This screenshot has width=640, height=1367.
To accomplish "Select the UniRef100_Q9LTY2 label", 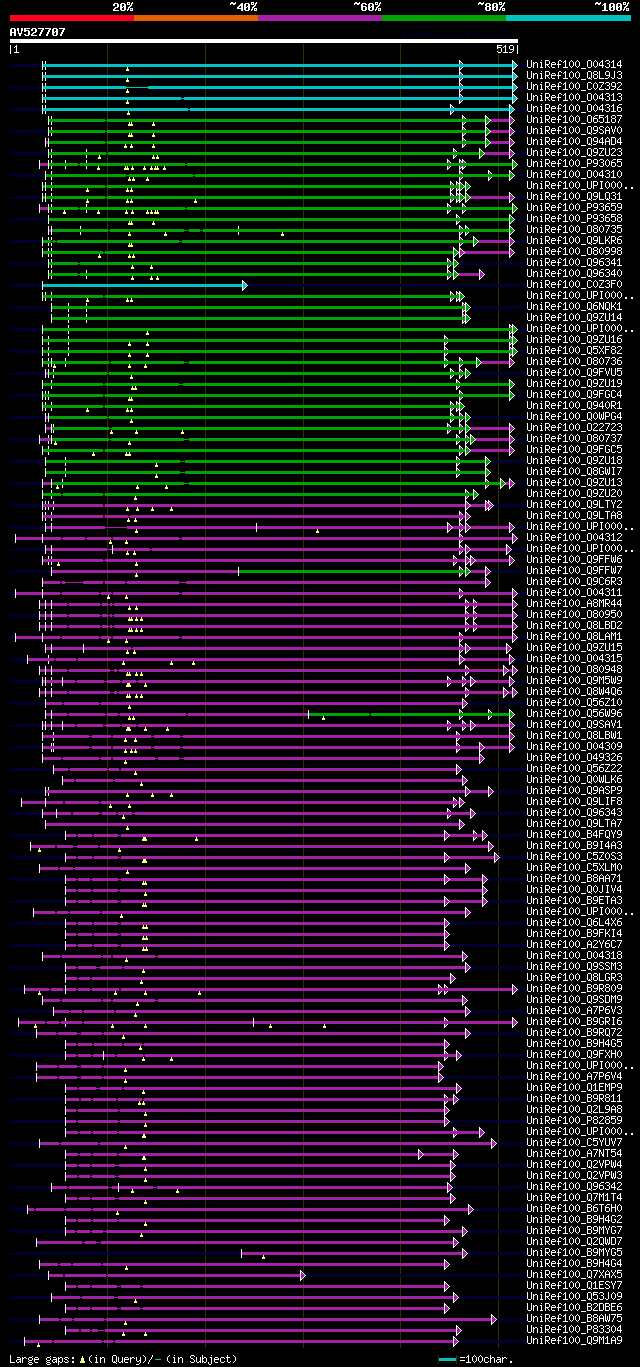I will pos(574,504).
